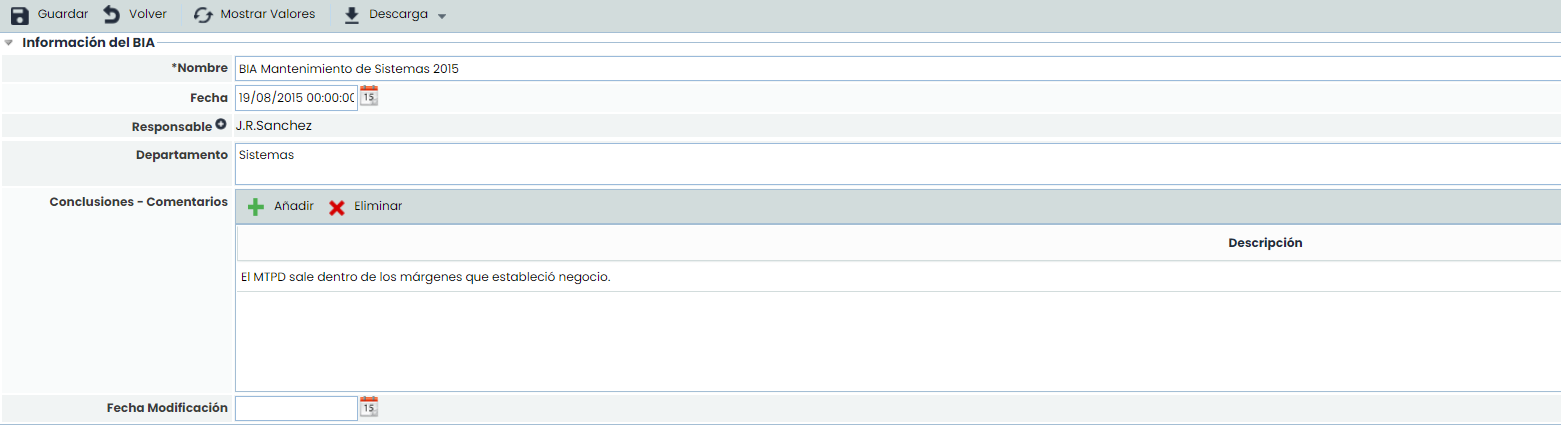Select the comment row starting 'El MTPD sale dentro'
Image resolution: width=1561 pixels, height=425 pixels.
[426, 277]
